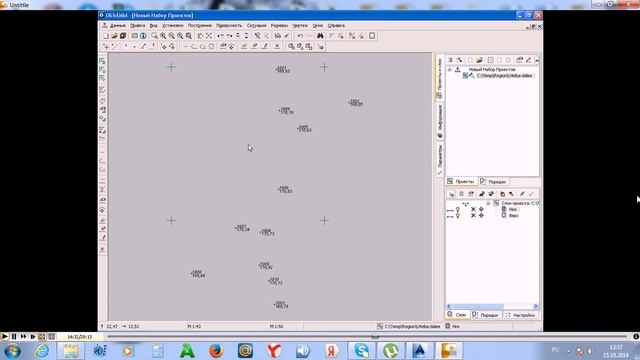This screenshot has height=360, width=640.
Task: Click the pan right arrow toolbar icon
Action: pos(229,36)
